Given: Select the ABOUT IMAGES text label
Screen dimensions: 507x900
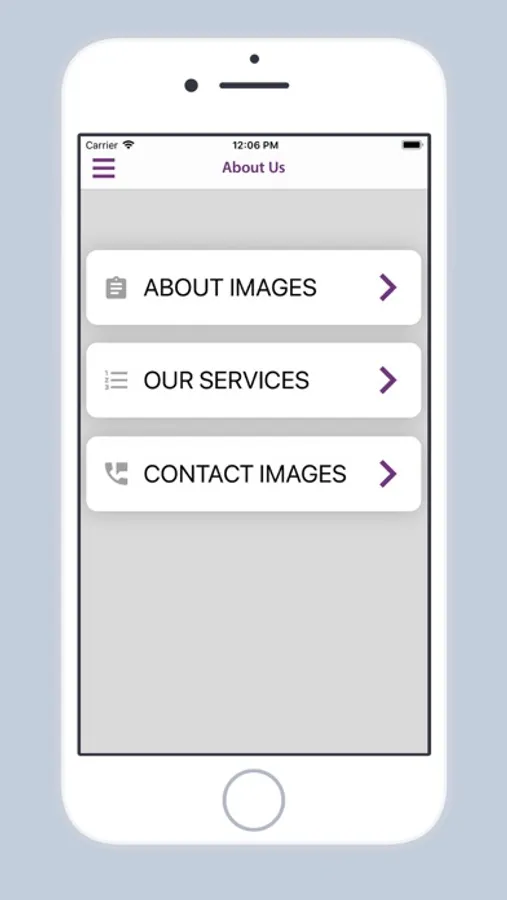Looking at the screenshot, I should (x=230, y=288).
